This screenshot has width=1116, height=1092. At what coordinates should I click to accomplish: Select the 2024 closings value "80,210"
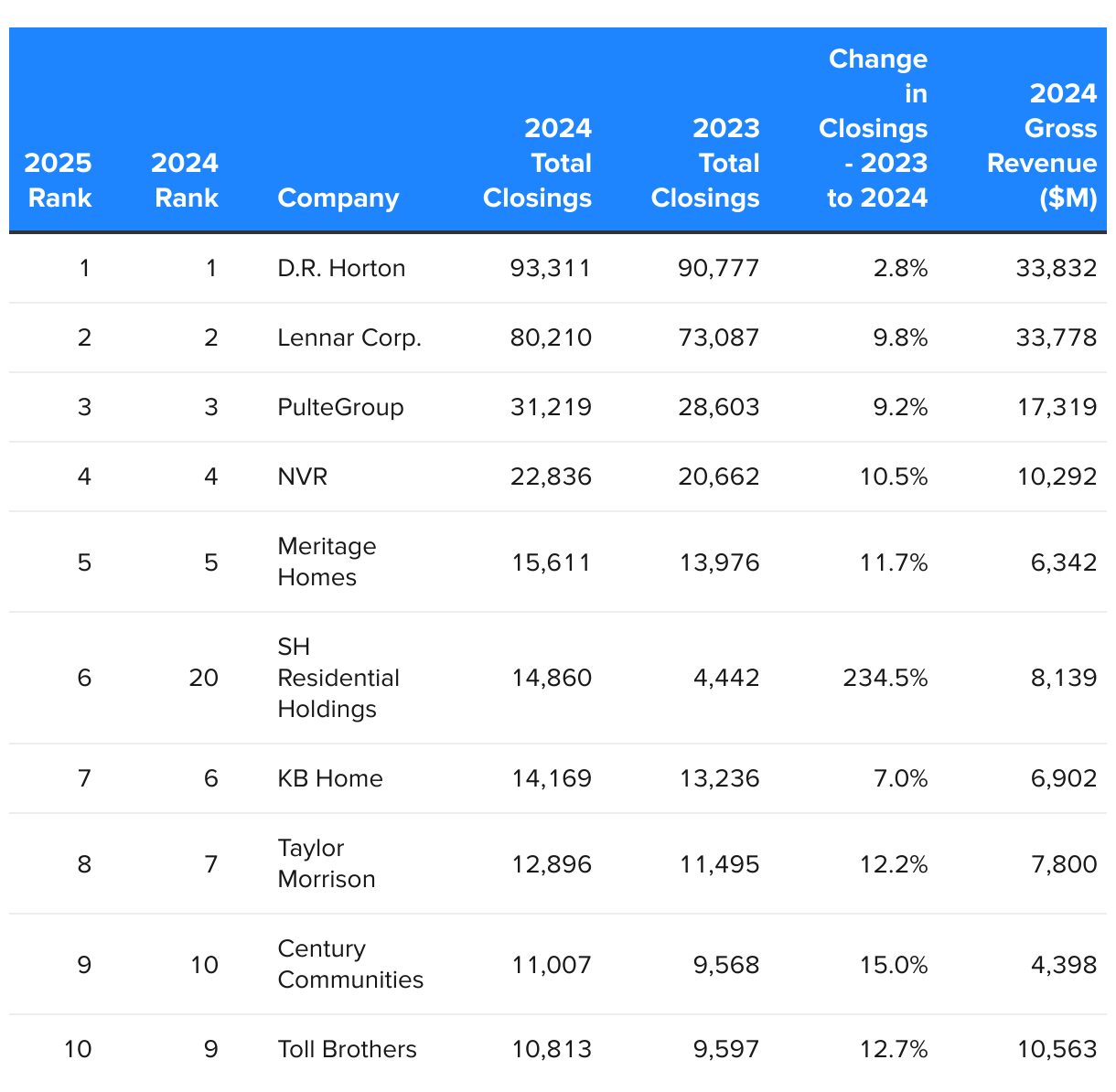click(x=552, y=337)
